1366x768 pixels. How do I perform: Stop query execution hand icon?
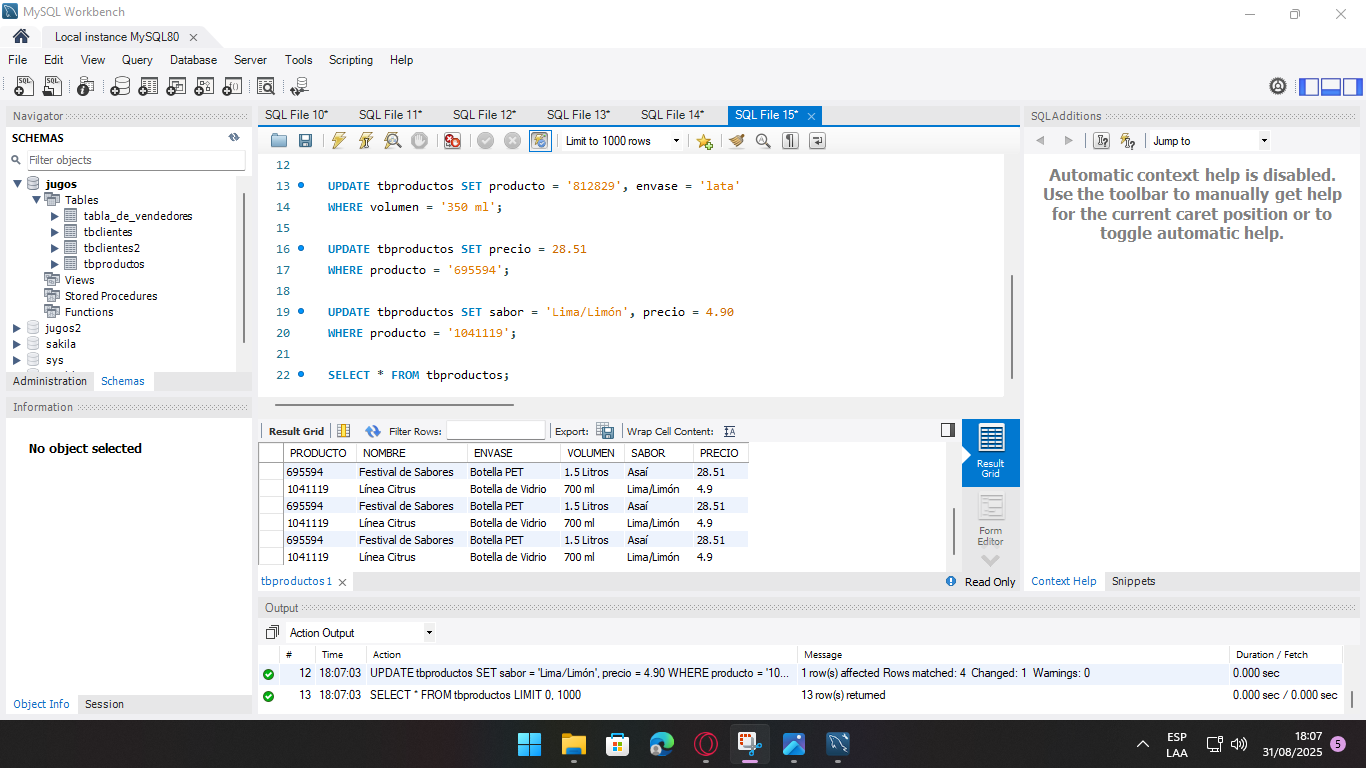point(420,141)
